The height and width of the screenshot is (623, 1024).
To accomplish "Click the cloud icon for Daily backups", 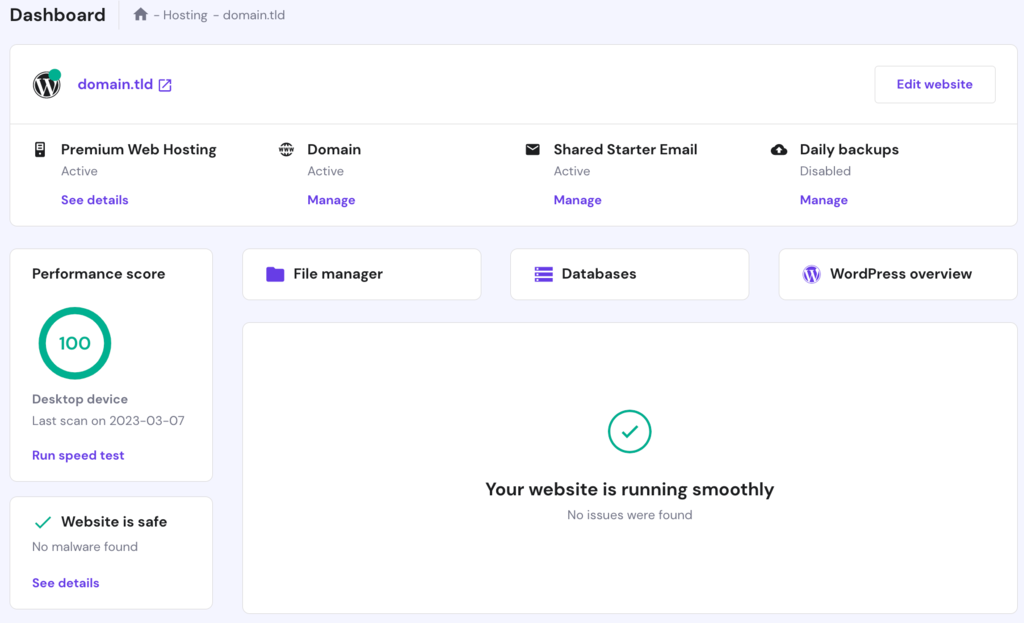I will pos(780,149).
